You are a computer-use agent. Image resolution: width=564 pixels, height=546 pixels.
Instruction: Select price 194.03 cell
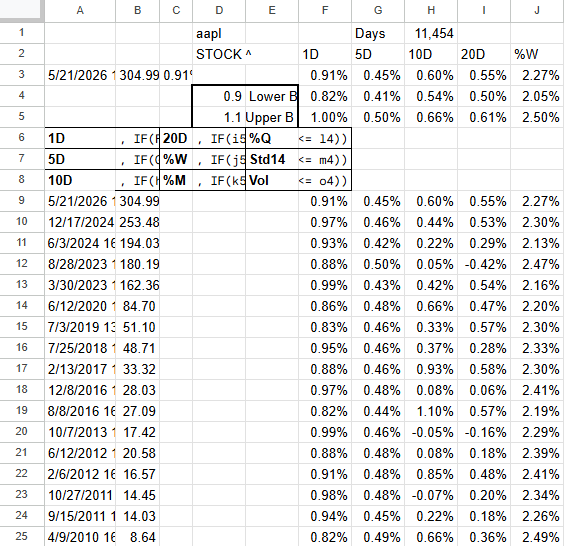click(137, 243)
